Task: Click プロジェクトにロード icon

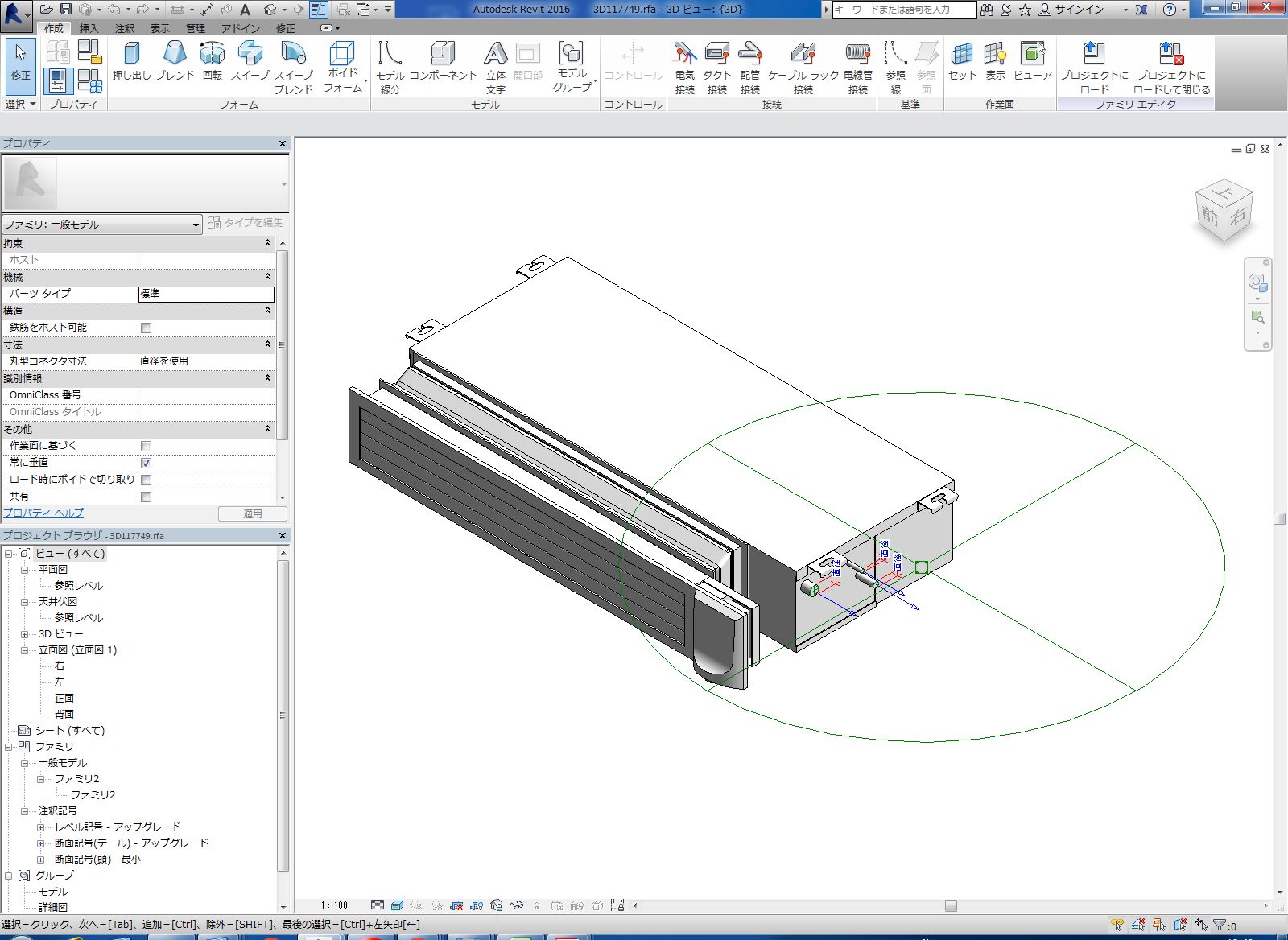Action: pyautogui.click(x=1093, y=66)
